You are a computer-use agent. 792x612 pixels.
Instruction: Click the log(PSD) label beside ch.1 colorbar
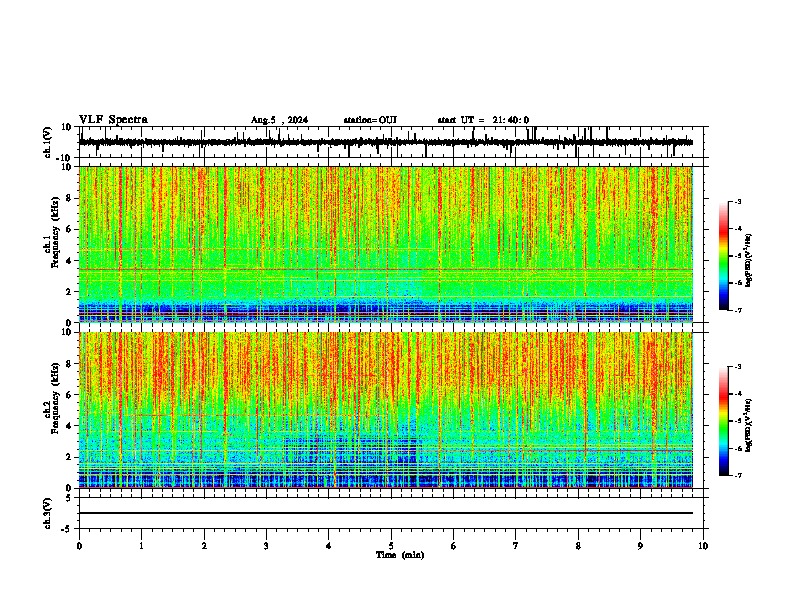749,261
